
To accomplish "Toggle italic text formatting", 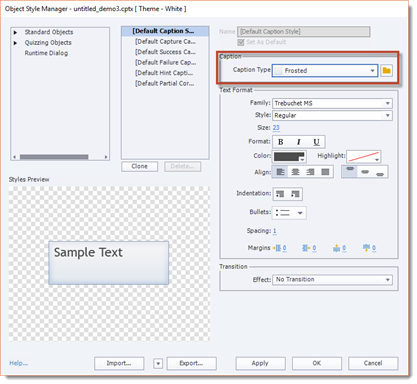I will (x=298, y=142).
